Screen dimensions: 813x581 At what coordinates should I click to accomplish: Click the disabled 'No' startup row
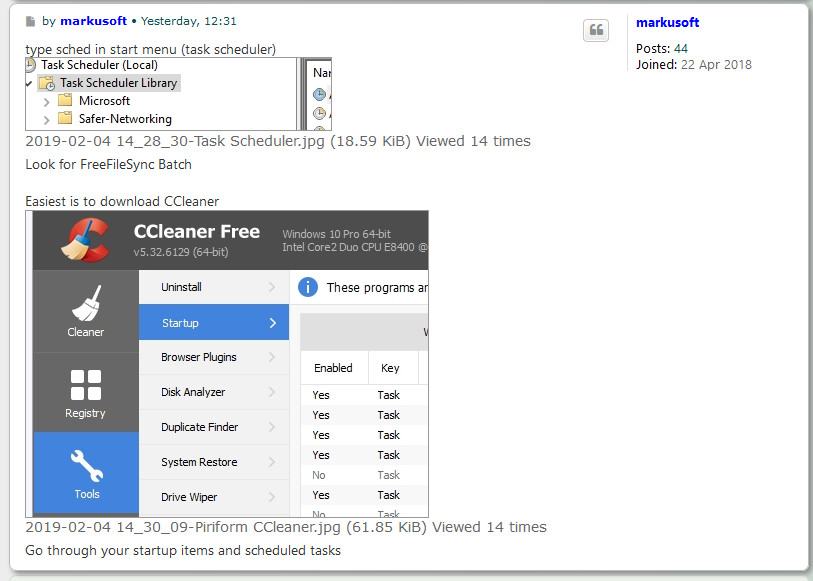pyautogui.click(x=365, y=475)
